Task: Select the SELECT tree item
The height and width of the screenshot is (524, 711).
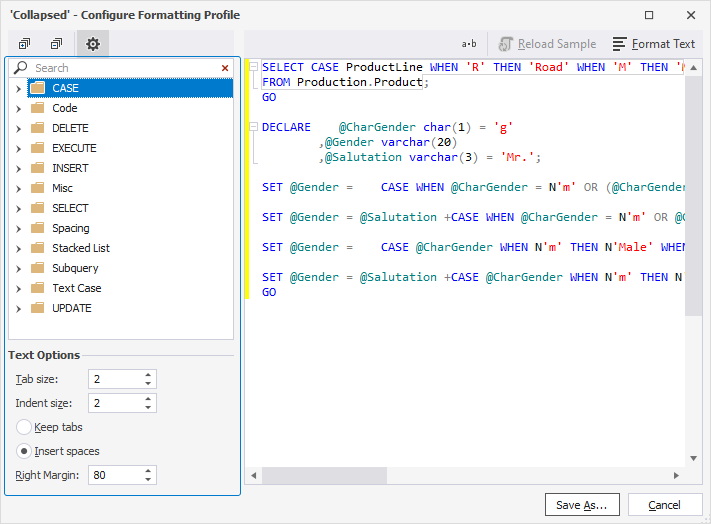Action: pos(70,208)
